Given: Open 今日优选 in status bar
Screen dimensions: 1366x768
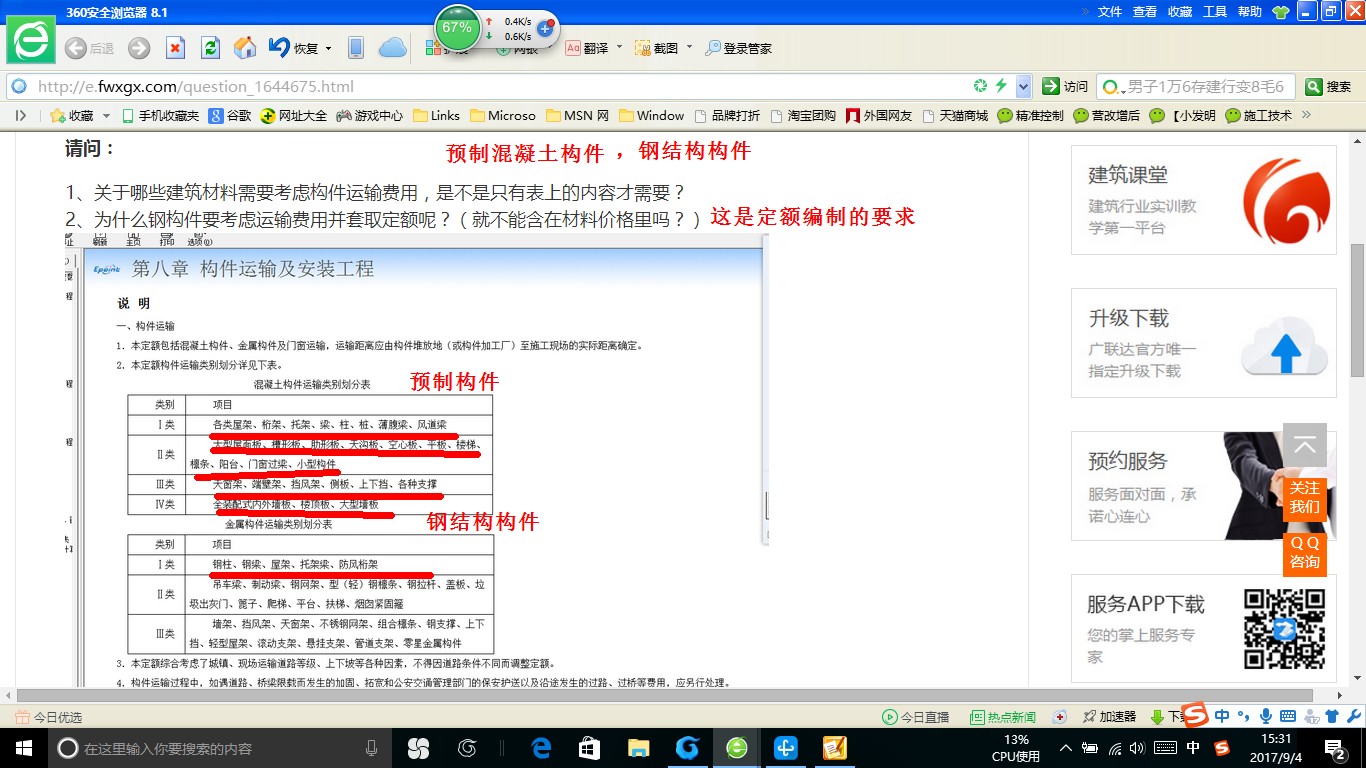Looking at the screenshot, I should (48, 717).
